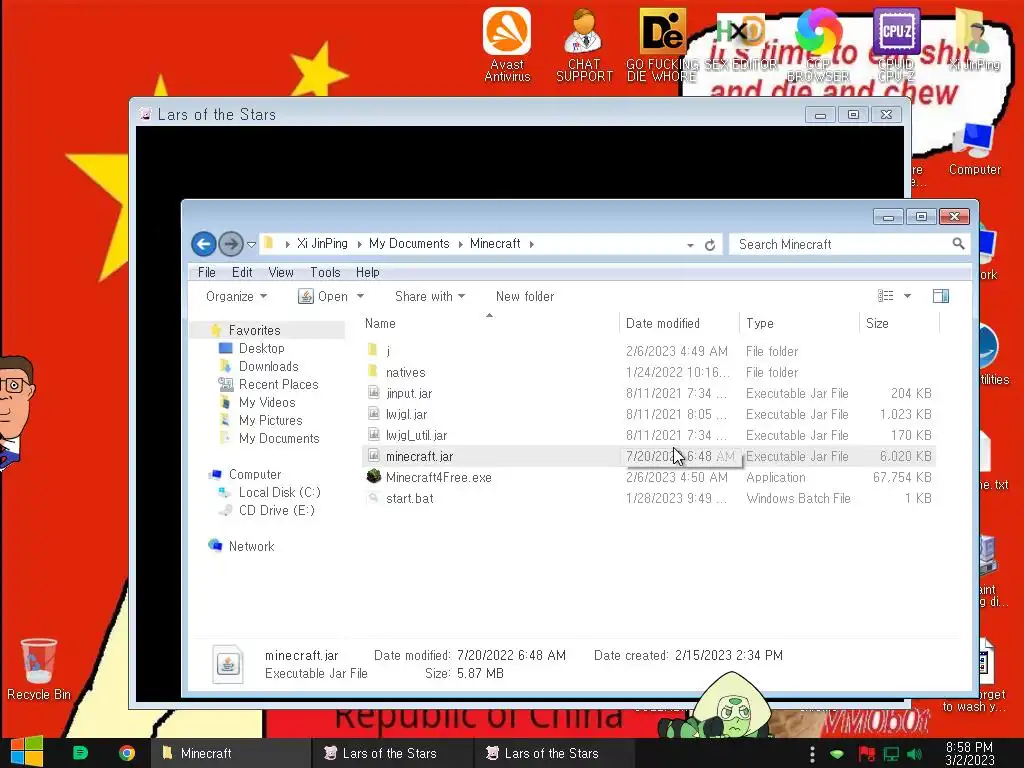Image resolution: width=1024 pixels, height=768 pixels.
Task: Open the Tools menu
Action: [325, 272]
